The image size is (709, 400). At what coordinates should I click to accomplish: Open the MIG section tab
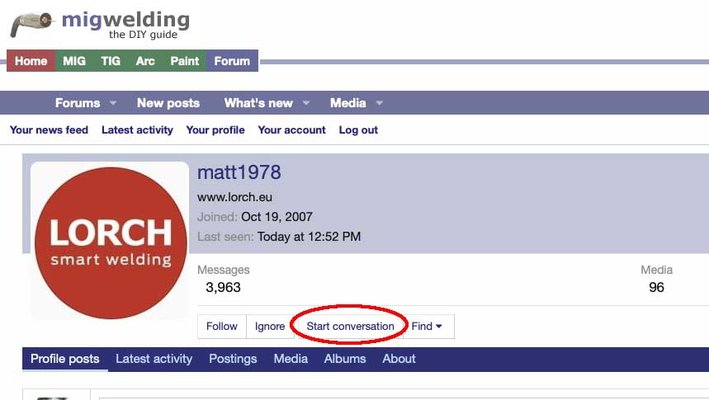pyautogui.click(x=74, y=61)
